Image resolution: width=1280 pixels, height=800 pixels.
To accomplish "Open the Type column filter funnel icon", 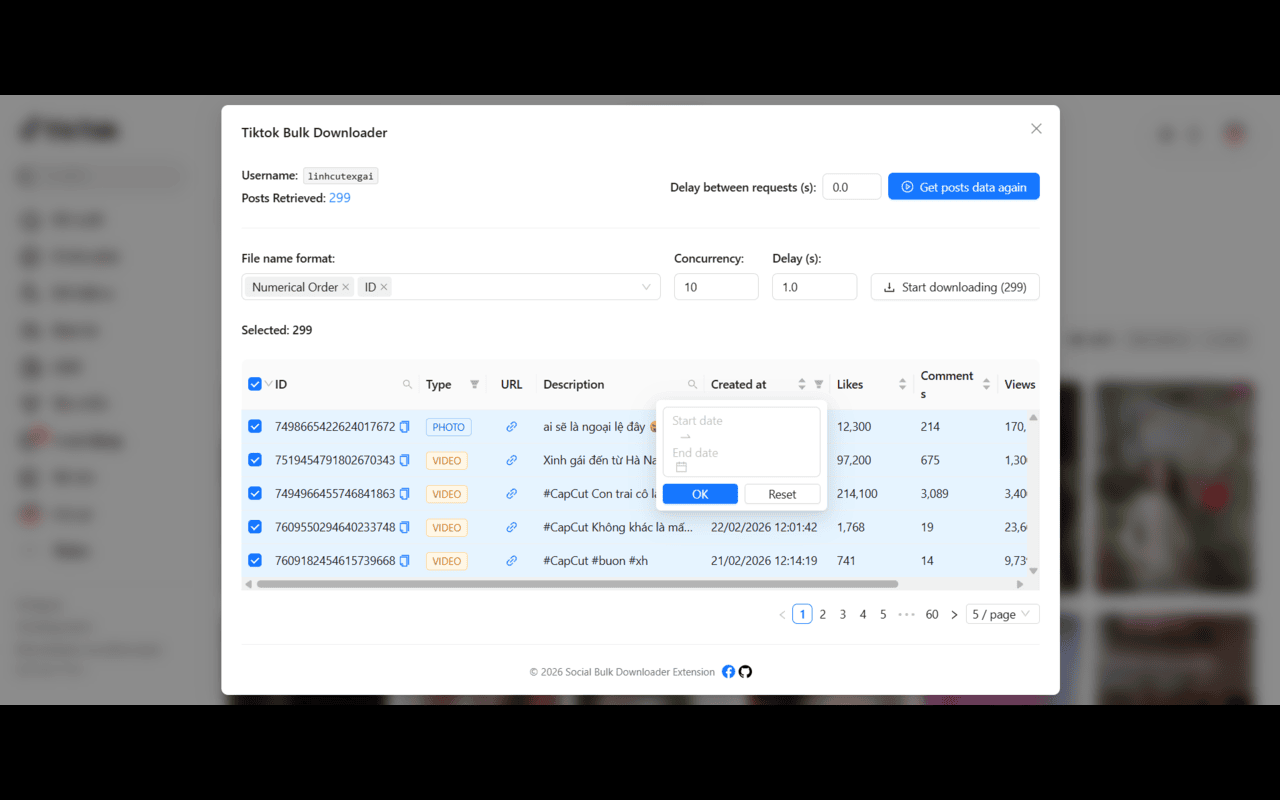I will click(x=474, y=384).
